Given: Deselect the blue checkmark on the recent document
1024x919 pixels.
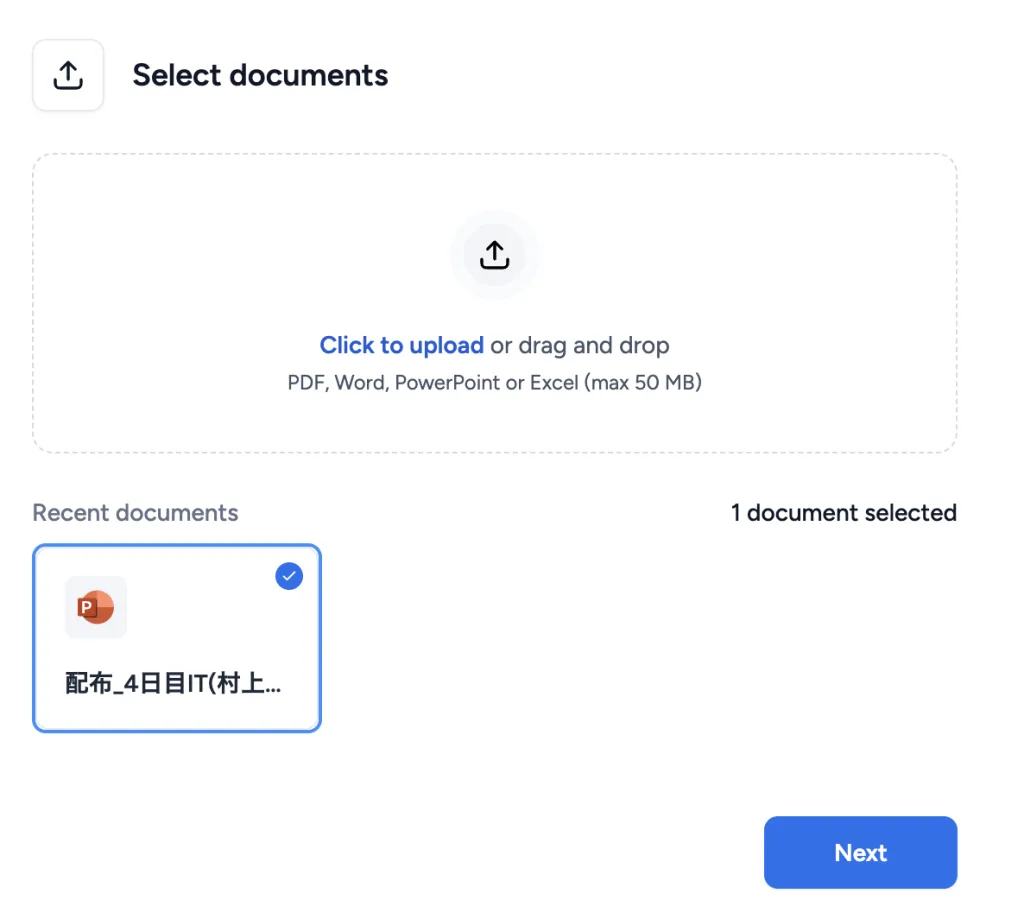Looking at the screenshot, I should pyautogui.click(x=289, y=576).
